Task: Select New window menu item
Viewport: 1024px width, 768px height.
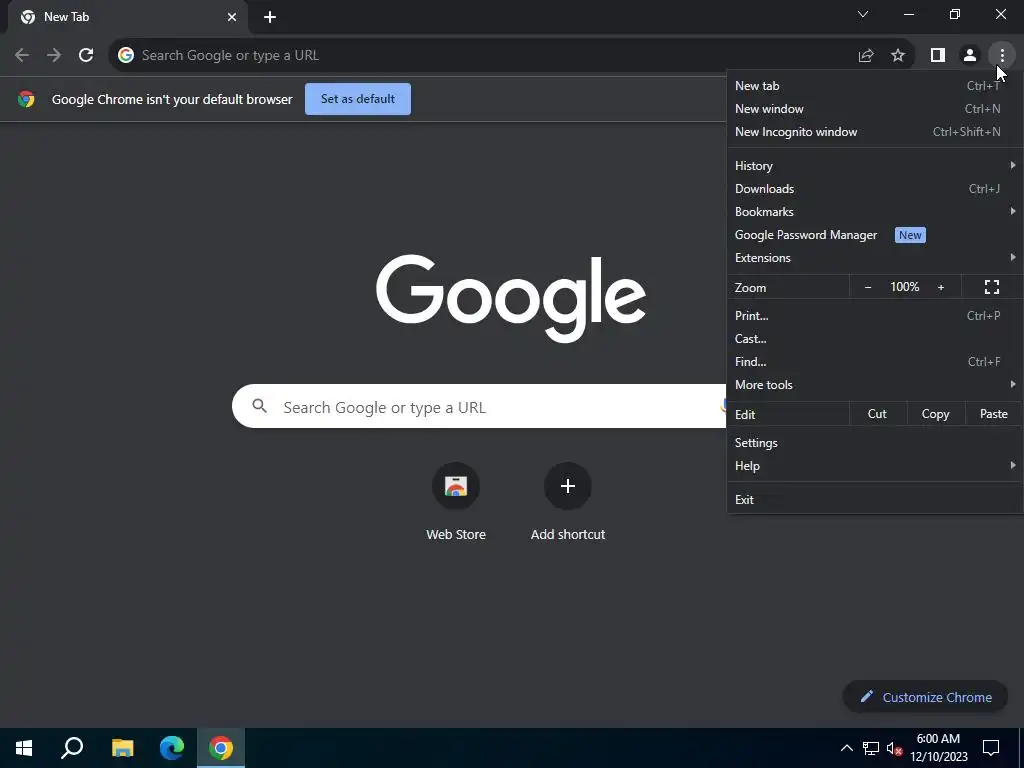Action: pyautogui.click(x=875, y=109)
